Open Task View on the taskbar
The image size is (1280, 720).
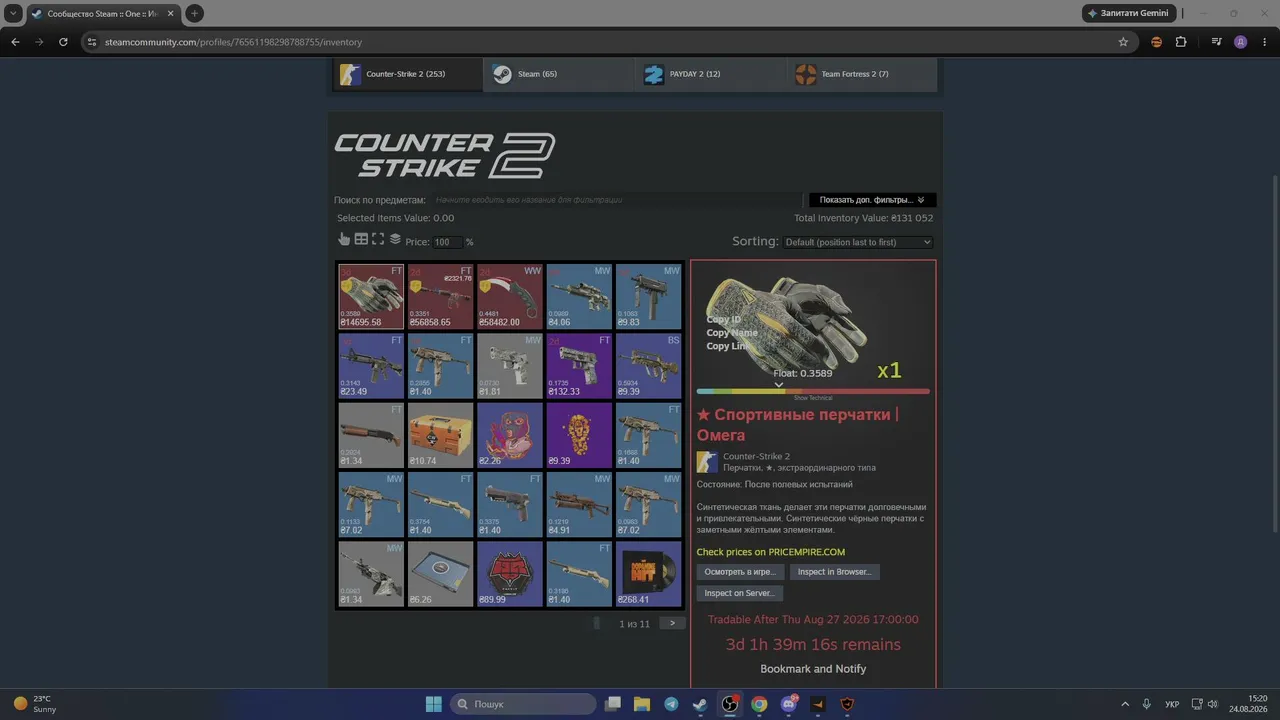click(x=613, y=704)
